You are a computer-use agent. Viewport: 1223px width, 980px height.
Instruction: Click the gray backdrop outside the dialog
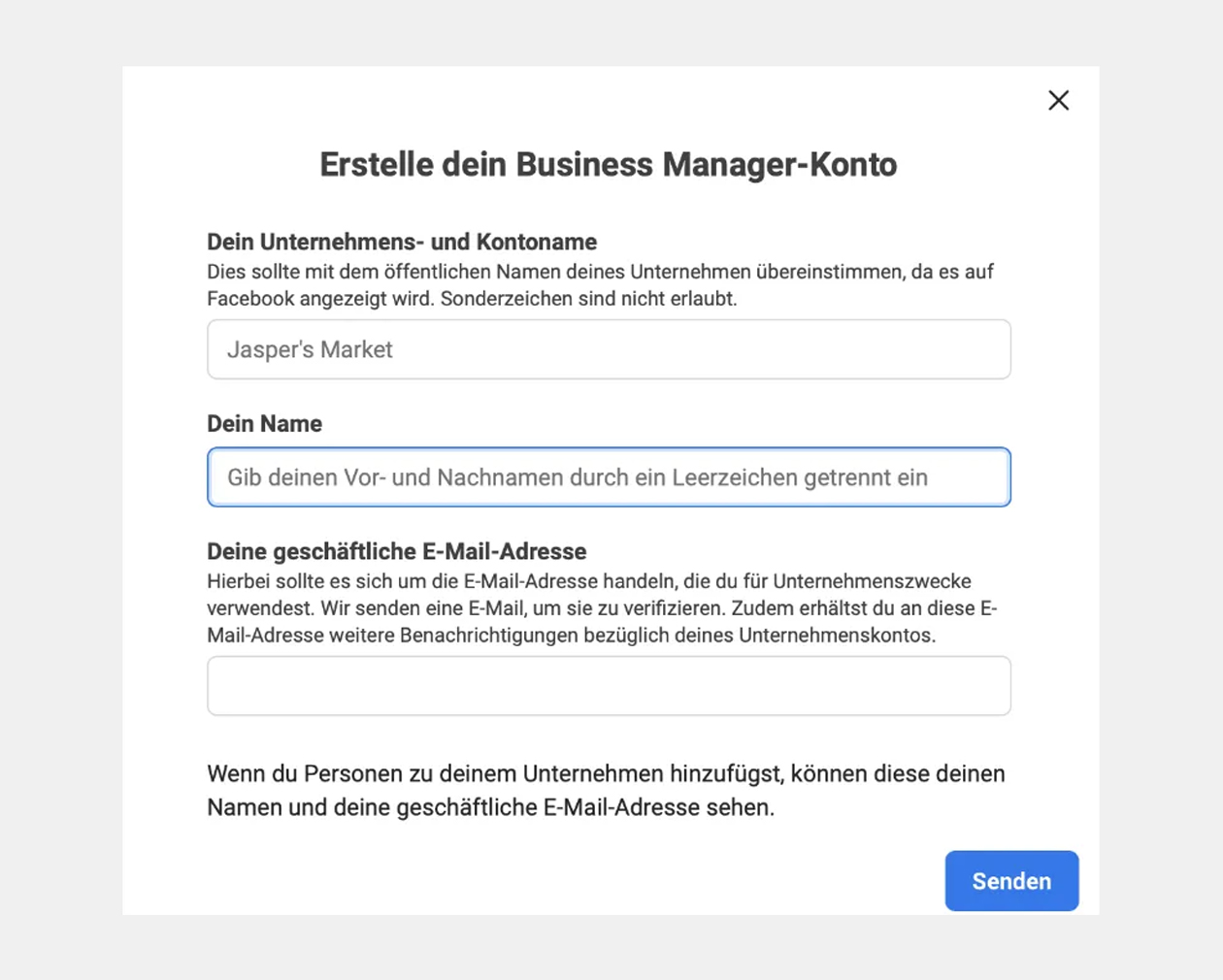(58, 485)
